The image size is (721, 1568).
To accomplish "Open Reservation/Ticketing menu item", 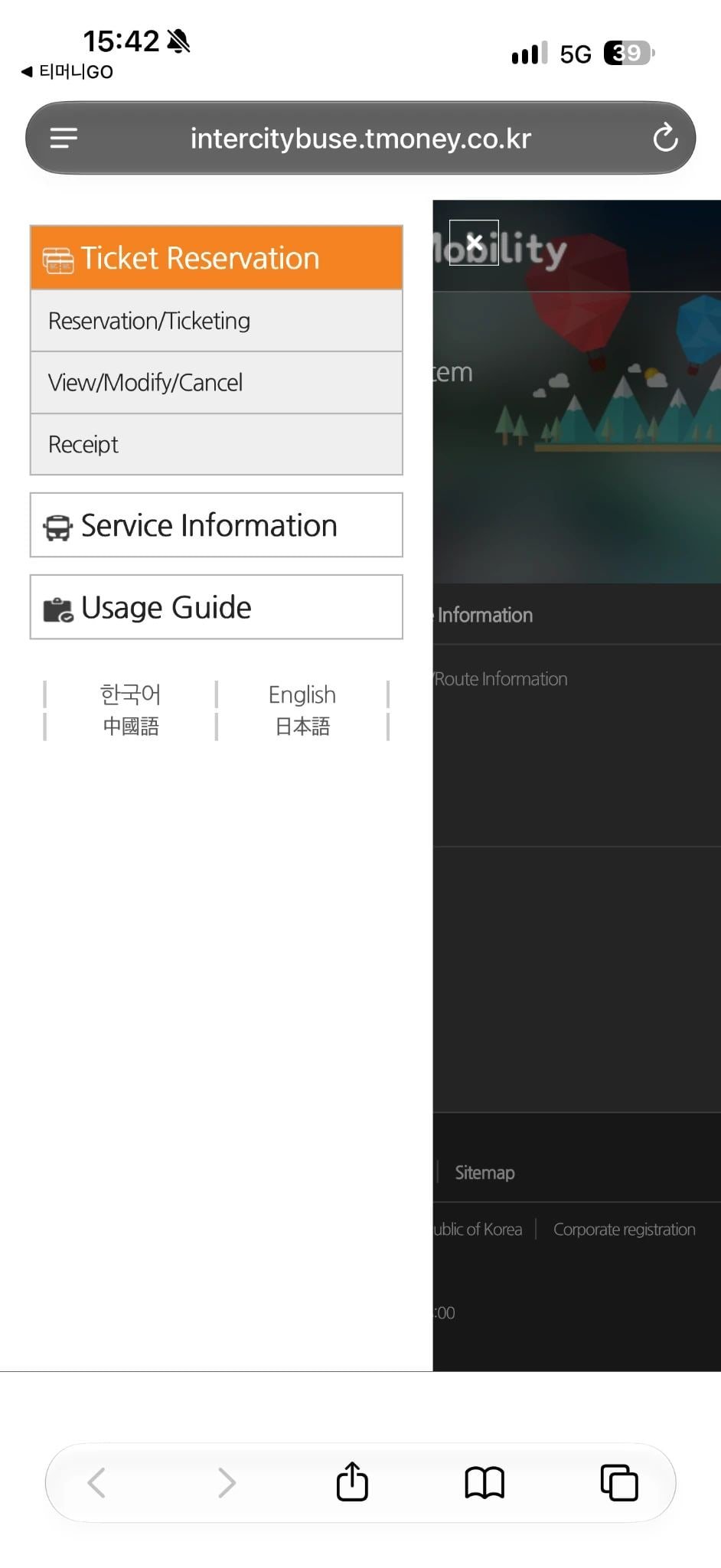I will 217,321.
